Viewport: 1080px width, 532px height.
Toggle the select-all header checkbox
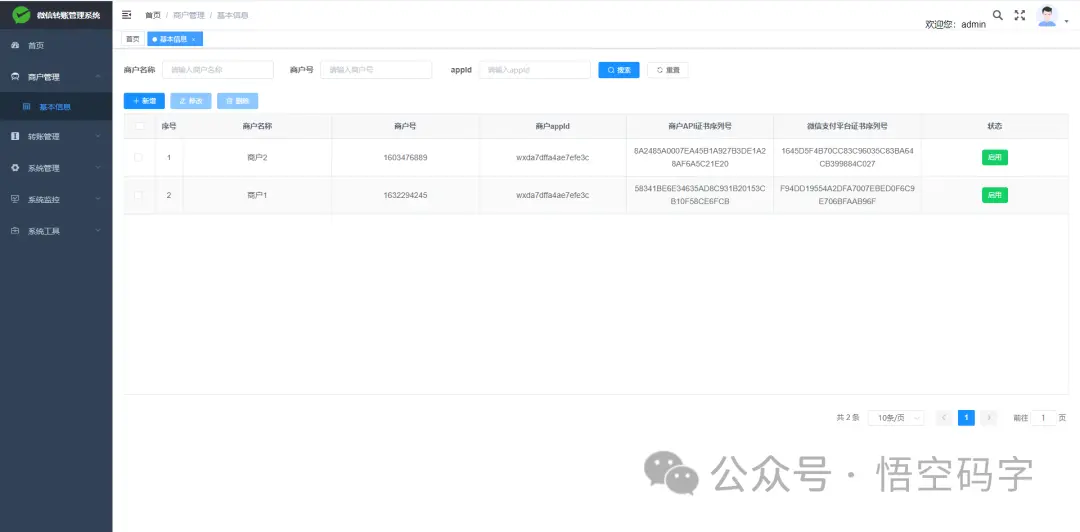point(140,126)
